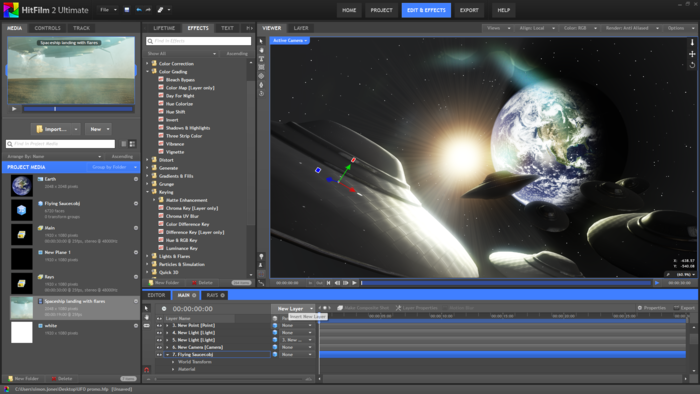The image size is (700, 394).
Task: Click the Save icon in top bar
Action: (127, 10)
